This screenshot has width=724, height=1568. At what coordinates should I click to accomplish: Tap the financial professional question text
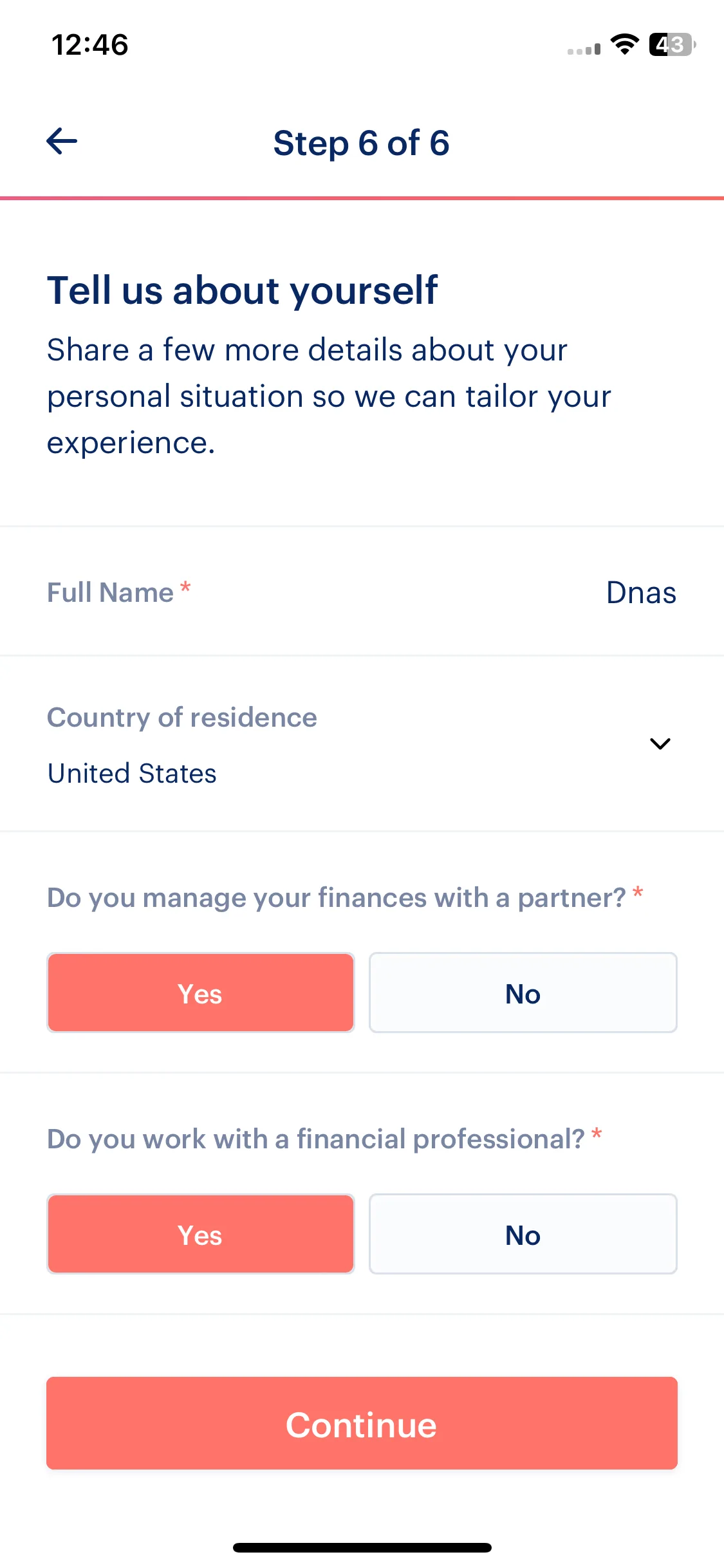[x=316, y=1139]
